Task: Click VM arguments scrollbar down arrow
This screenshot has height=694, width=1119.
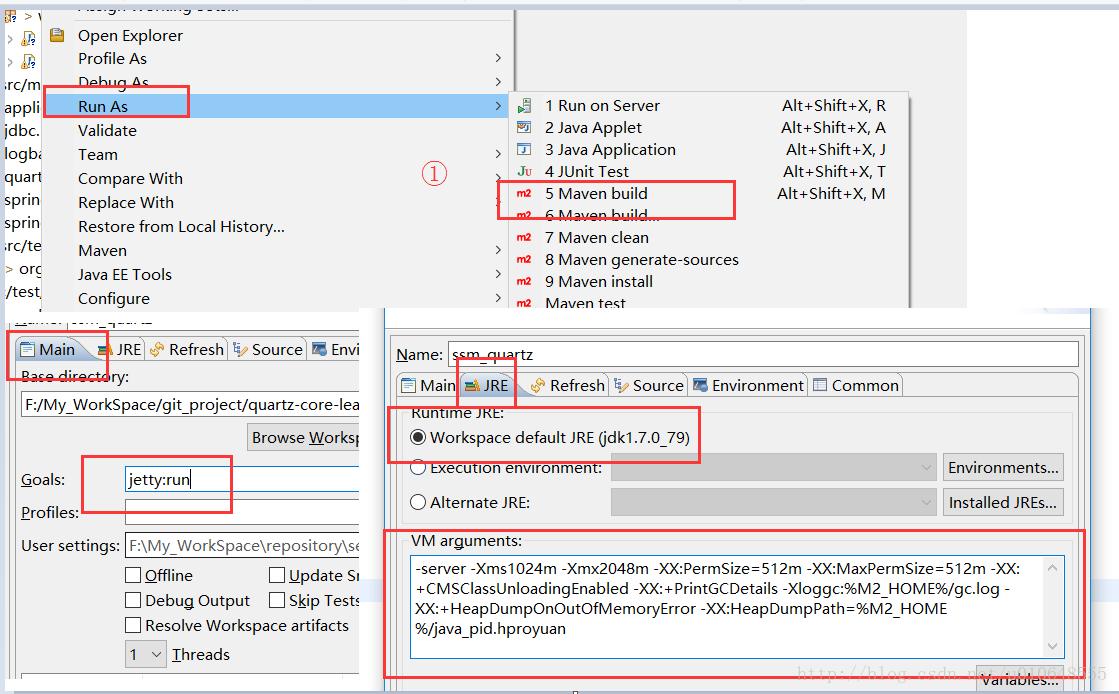Action: point(1053,646)
